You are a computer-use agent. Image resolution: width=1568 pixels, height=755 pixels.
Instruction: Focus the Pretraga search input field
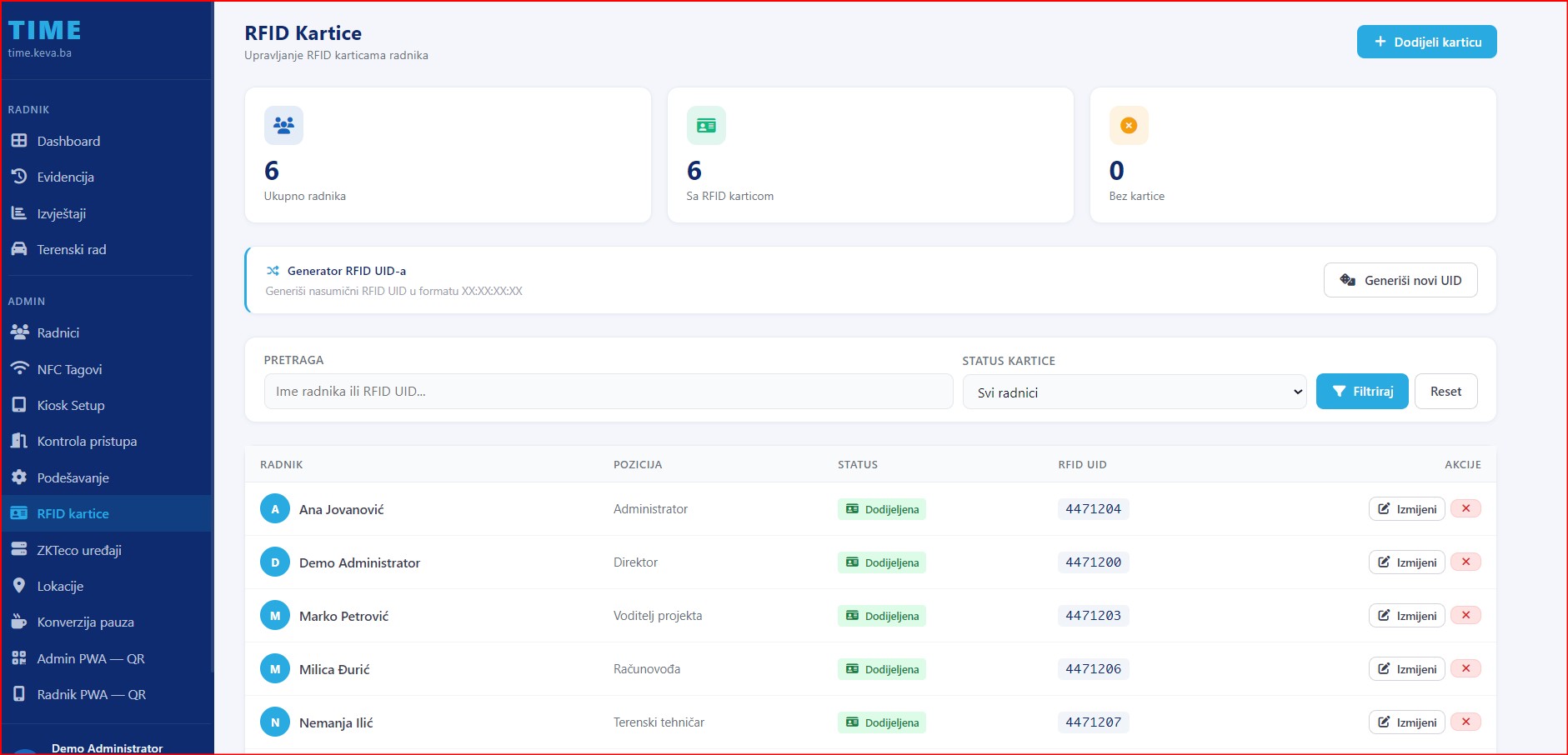point(609,391)
